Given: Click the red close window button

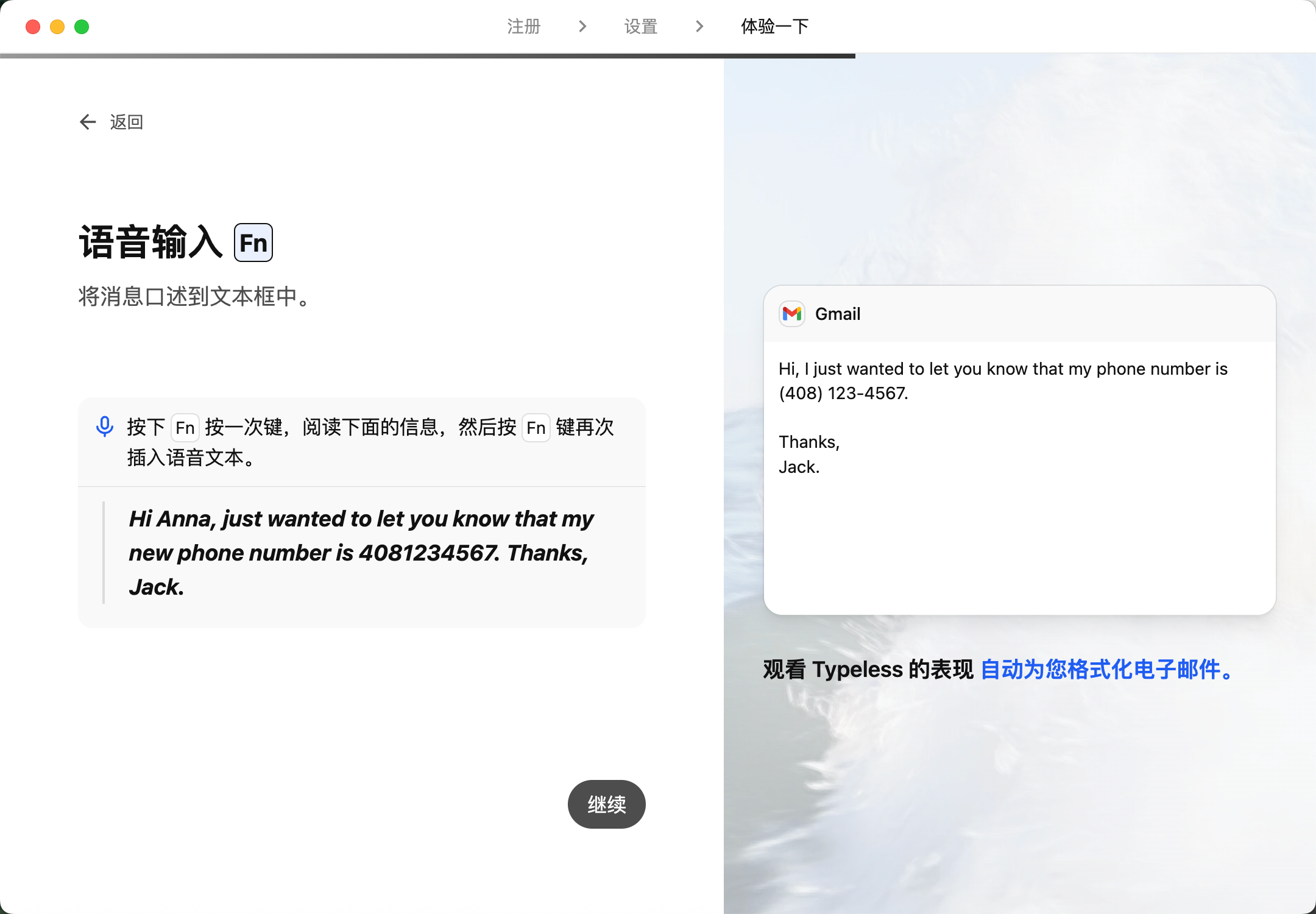Looking at the screenshot, I should point(33,27).
